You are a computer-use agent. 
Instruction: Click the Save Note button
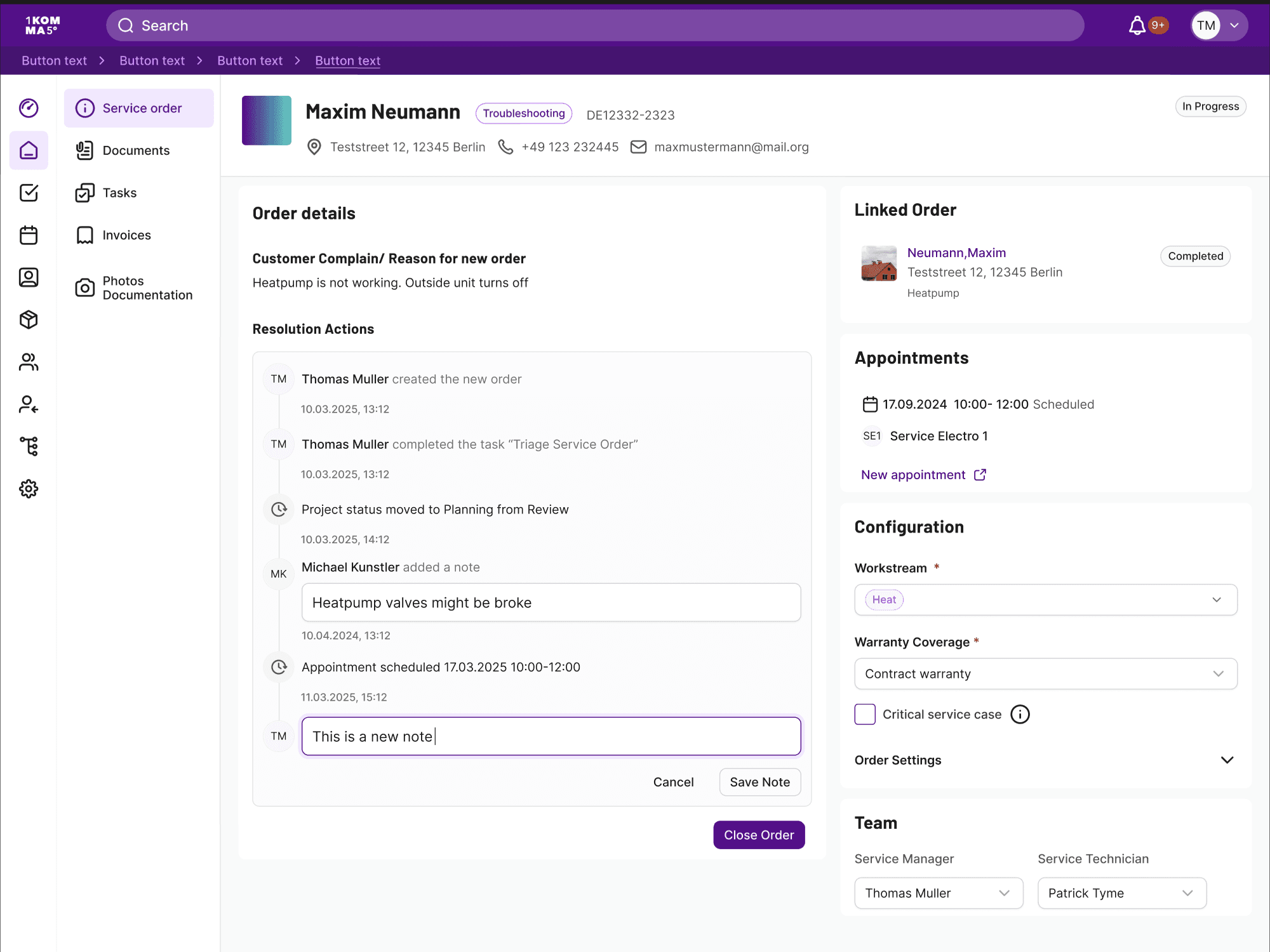point(759,782)
